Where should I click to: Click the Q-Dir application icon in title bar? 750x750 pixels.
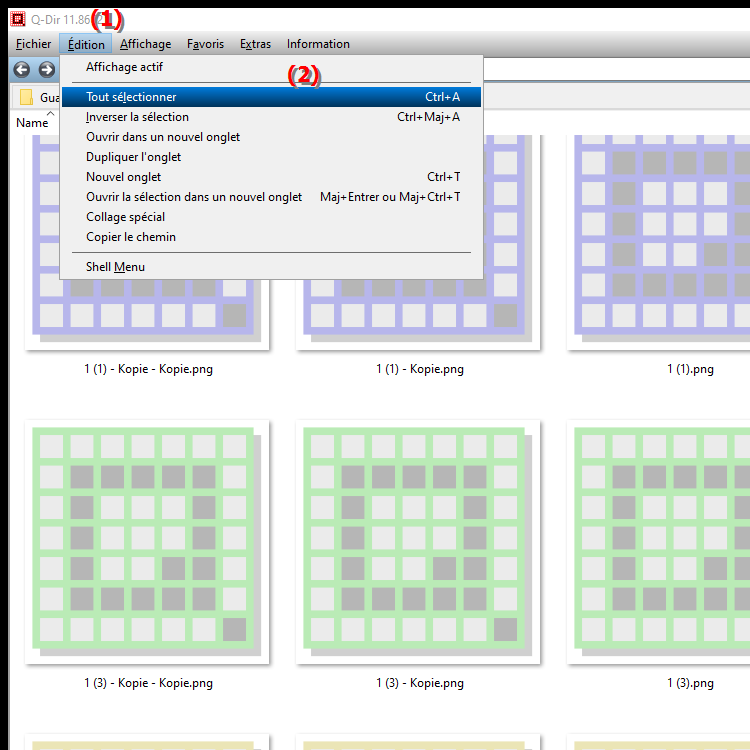pos(18,19)
